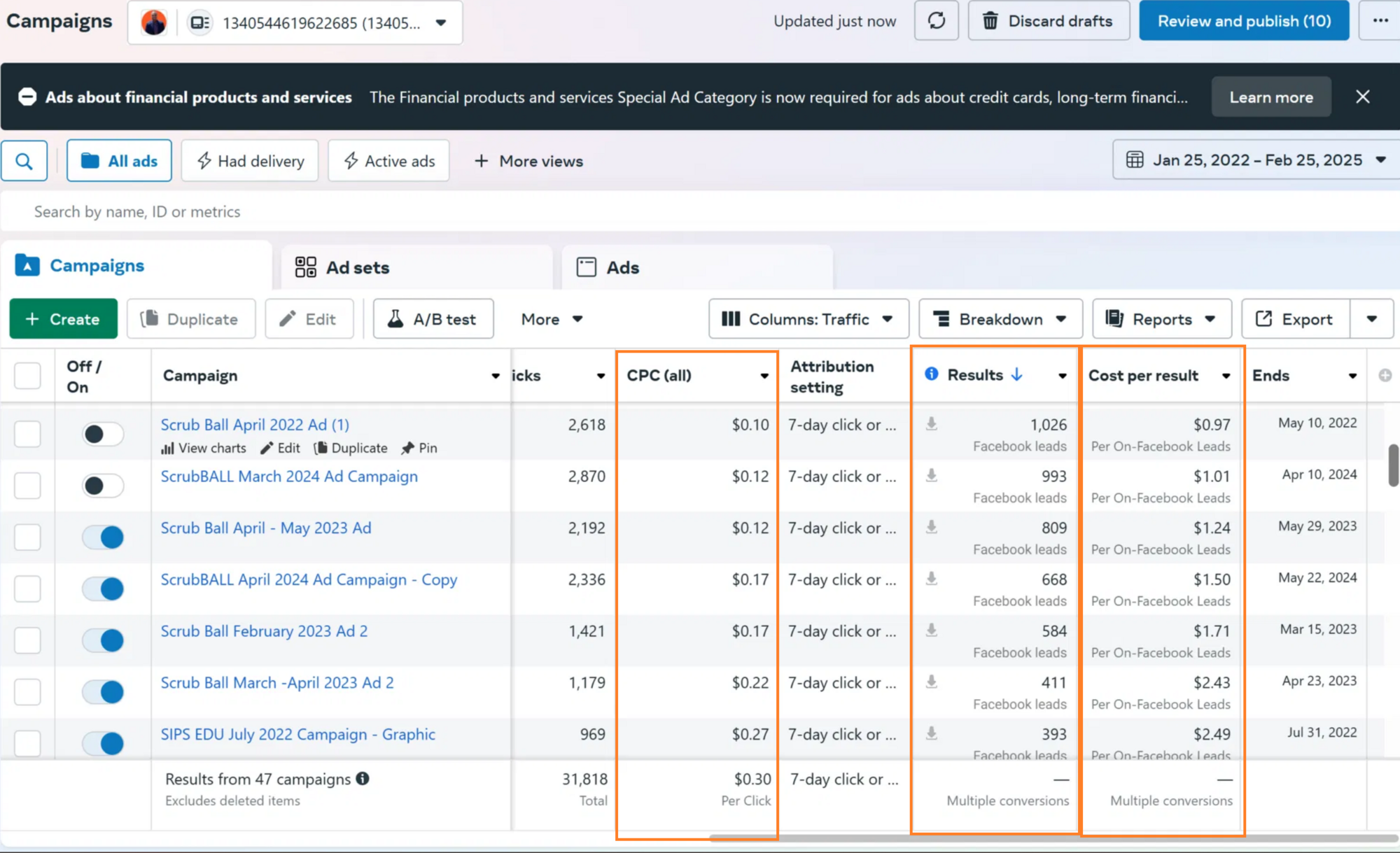Screen dimensions: 1400x853
Task: Open the three-dot more options menu
Action: coord(1380,21)
